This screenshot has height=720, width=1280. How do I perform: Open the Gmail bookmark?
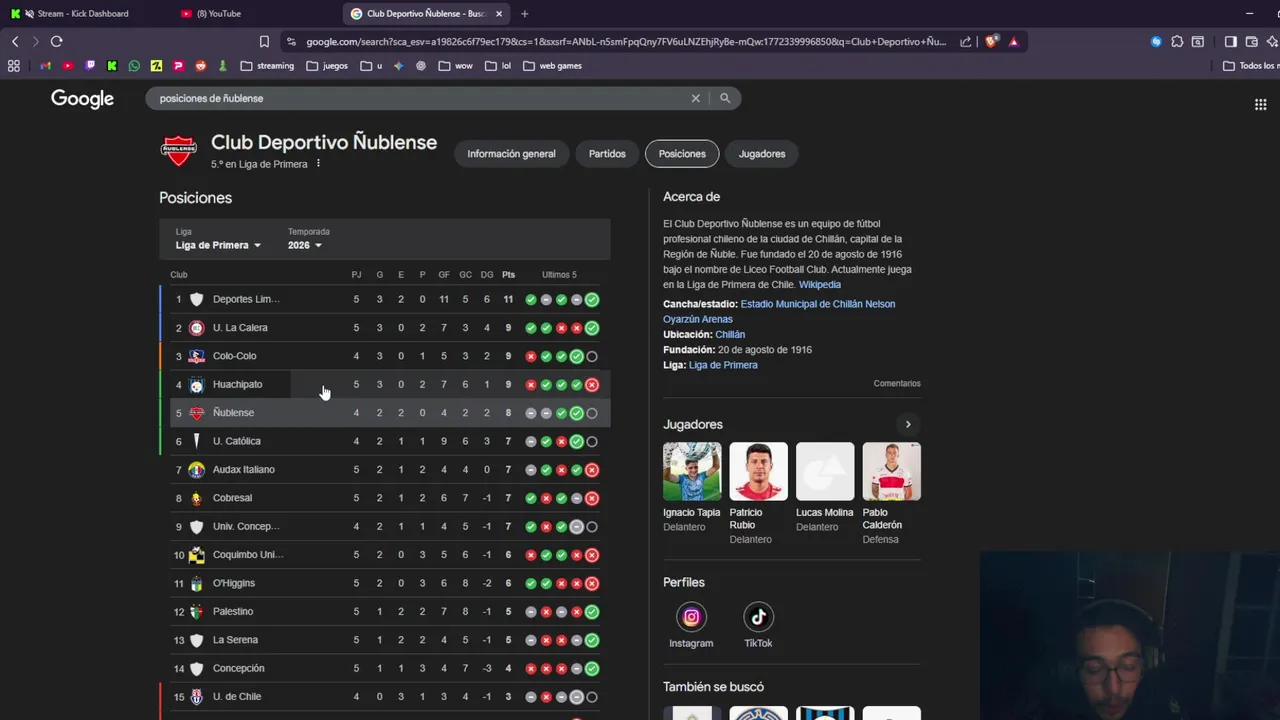click(x=46, y=66)
